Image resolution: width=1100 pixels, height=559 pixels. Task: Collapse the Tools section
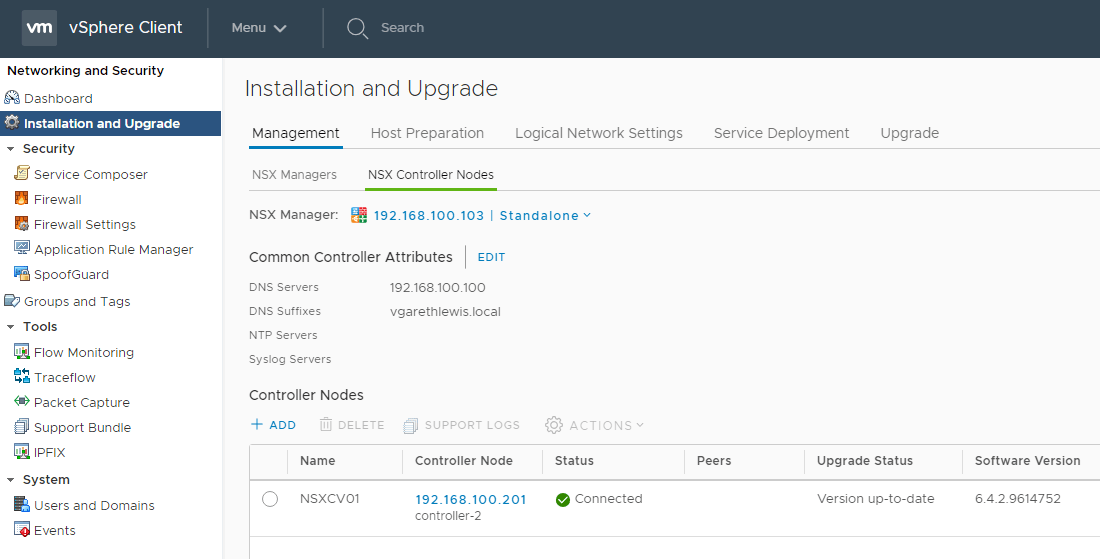(x=11, y=327)
